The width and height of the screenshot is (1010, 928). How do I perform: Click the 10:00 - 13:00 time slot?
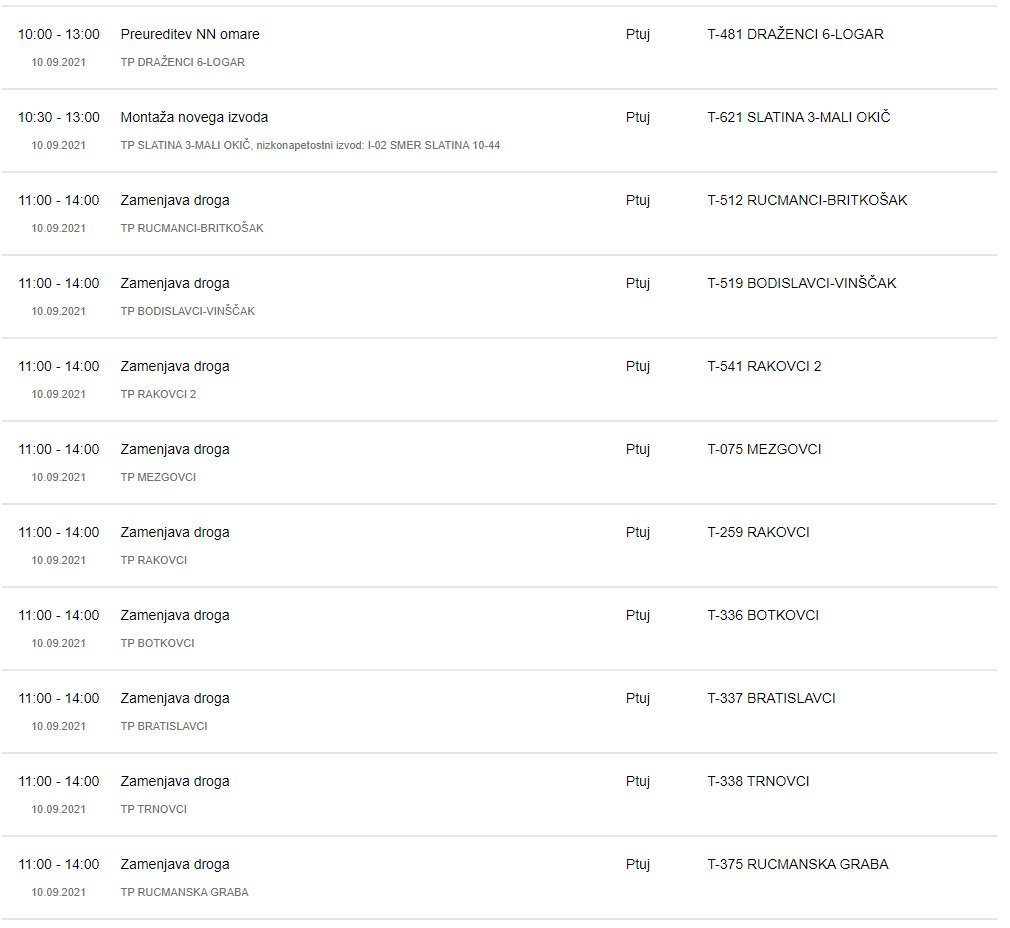59,34
